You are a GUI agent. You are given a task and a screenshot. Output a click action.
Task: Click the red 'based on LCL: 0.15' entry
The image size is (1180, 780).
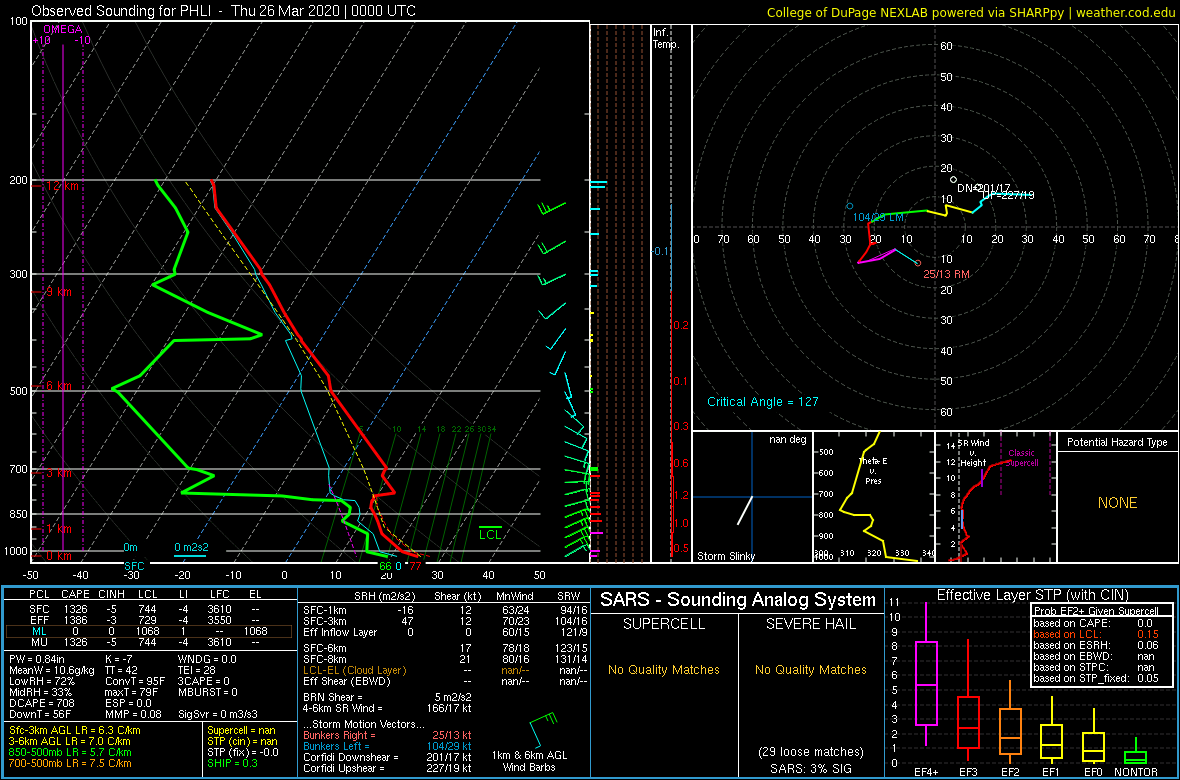[x=1095, y=634]
